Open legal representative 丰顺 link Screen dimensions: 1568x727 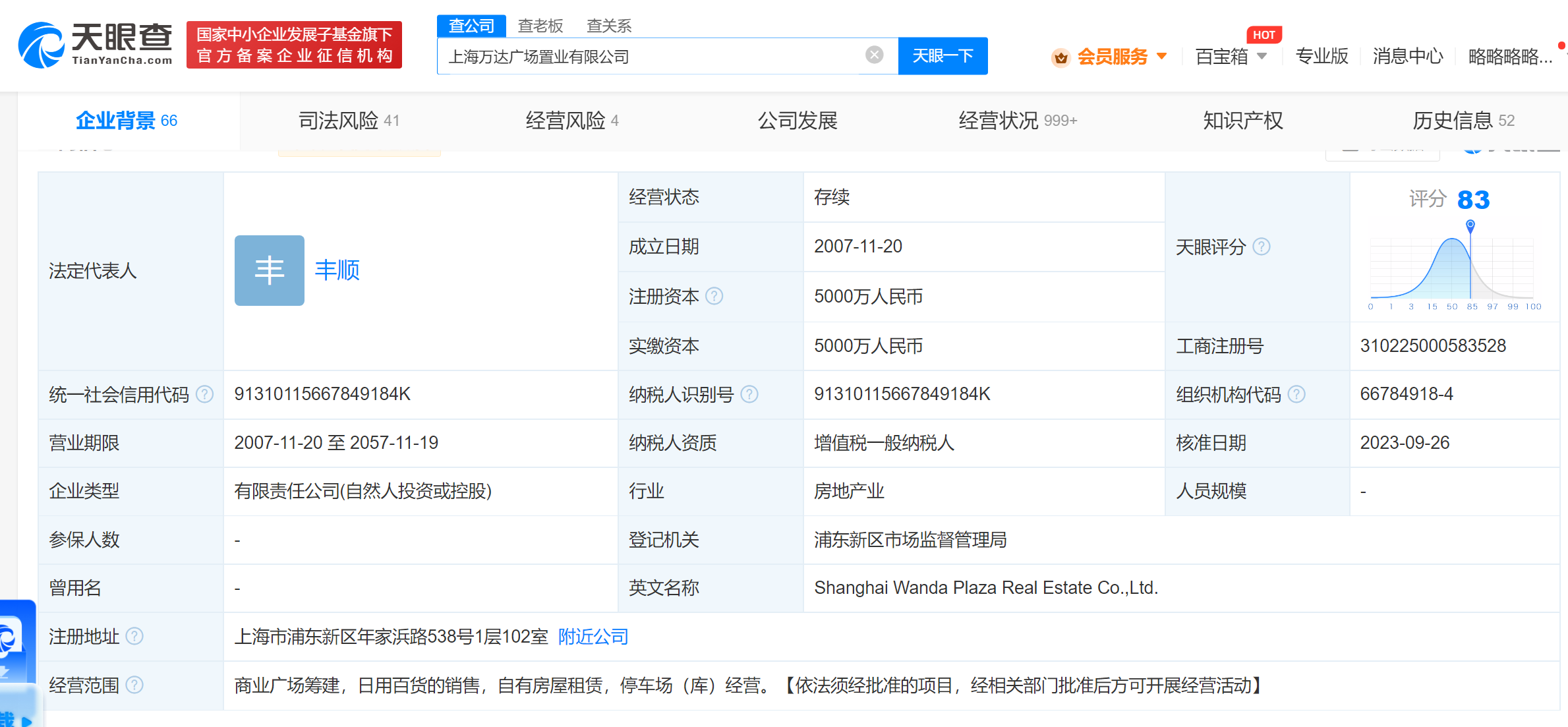coord(337,270)
